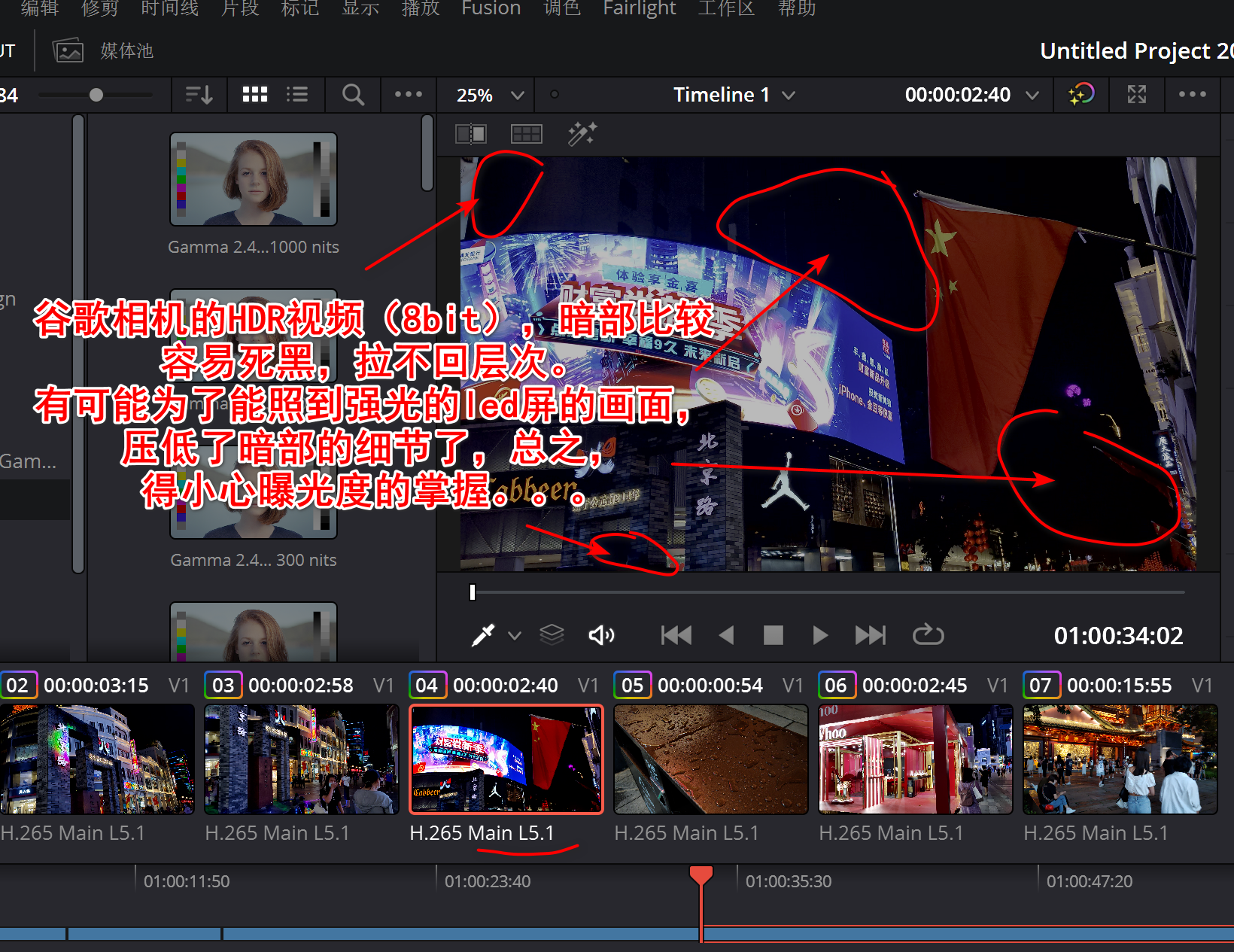Toggle the highlight magic wand icon
Image resolution: width=1234 pixels, height=952 pixels.
[x=582, y=135]
